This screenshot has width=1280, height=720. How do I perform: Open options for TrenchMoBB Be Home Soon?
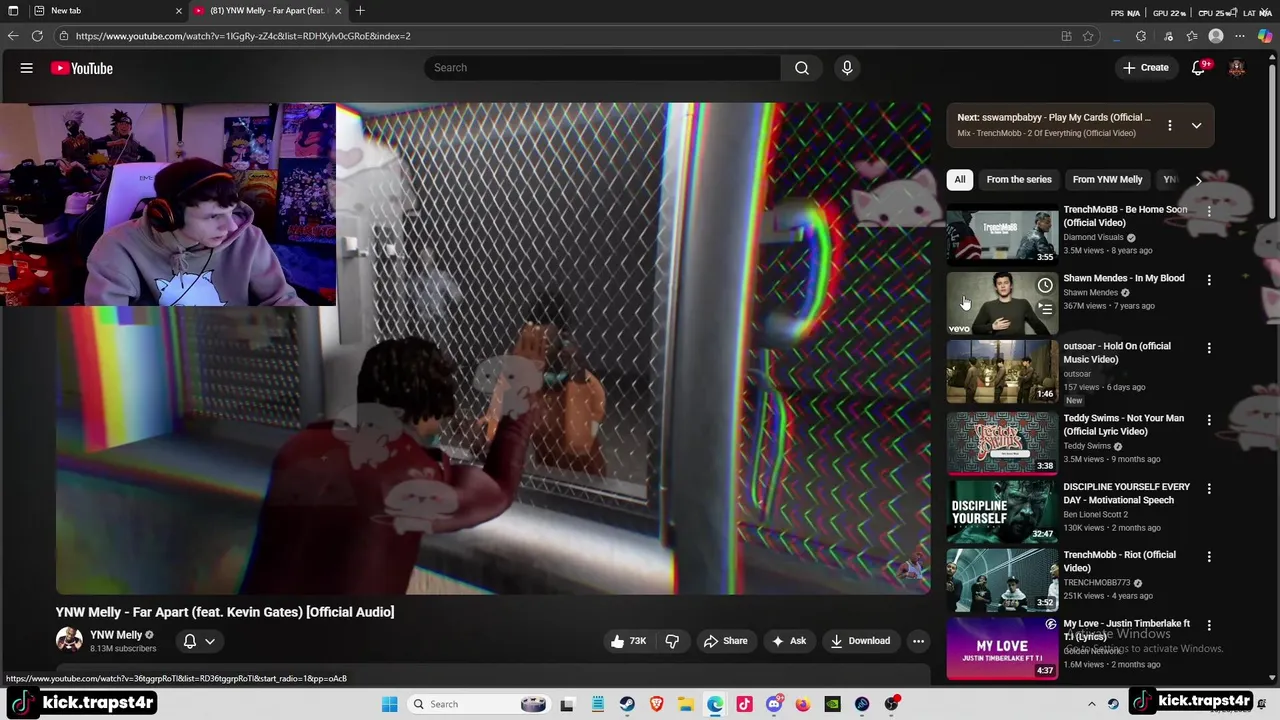1209,211
